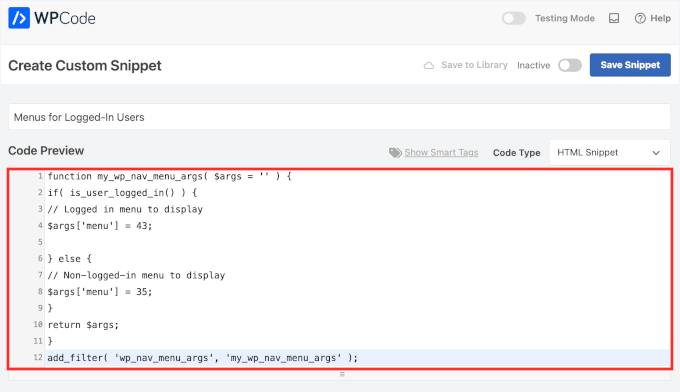Click the Show Smart Tags link

tap(441, 152)
